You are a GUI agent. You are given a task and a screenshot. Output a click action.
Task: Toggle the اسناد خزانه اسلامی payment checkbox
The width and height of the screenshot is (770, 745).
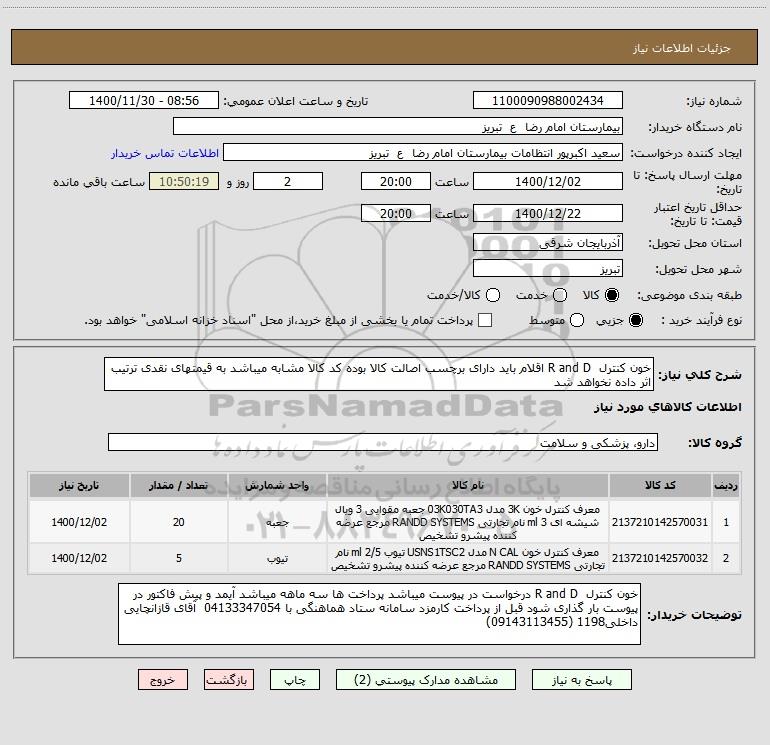pos(485,320)
